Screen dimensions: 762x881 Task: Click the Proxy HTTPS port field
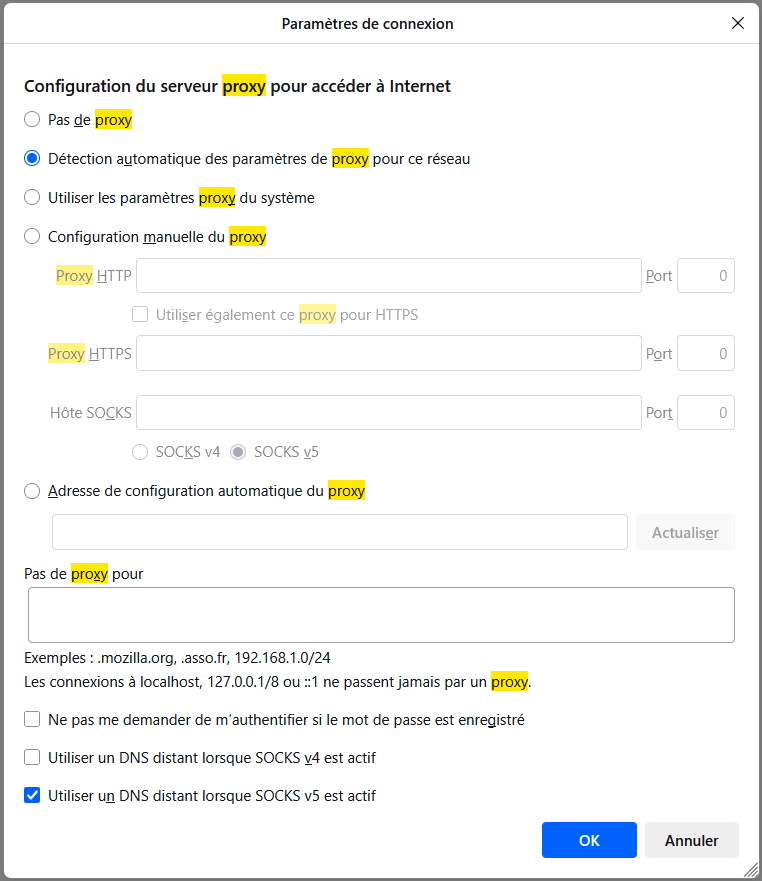click(x=705, y=353)
